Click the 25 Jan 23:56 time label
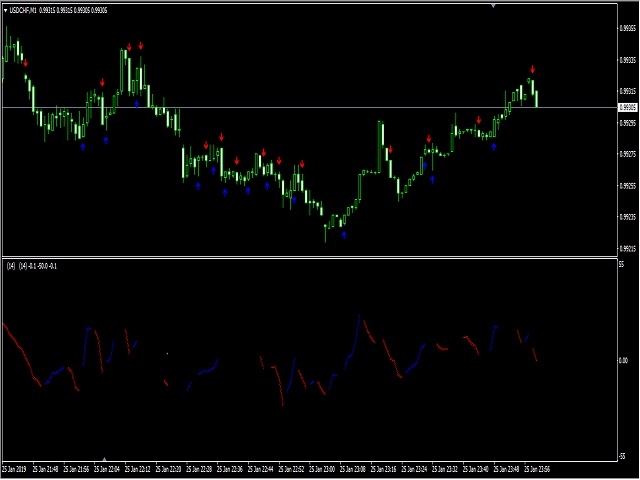 [538, 469]
